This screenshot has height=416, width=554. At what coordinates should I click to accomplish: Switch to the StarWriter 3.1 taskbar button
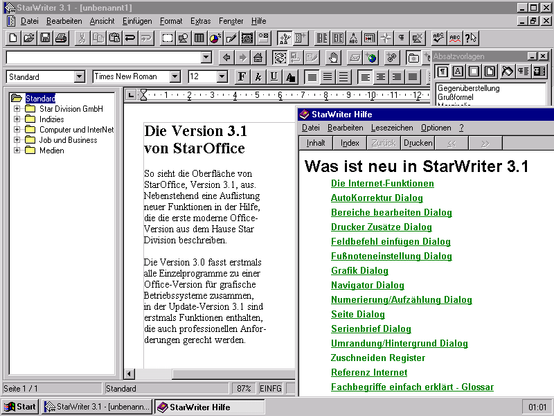[x=97, y=407]
